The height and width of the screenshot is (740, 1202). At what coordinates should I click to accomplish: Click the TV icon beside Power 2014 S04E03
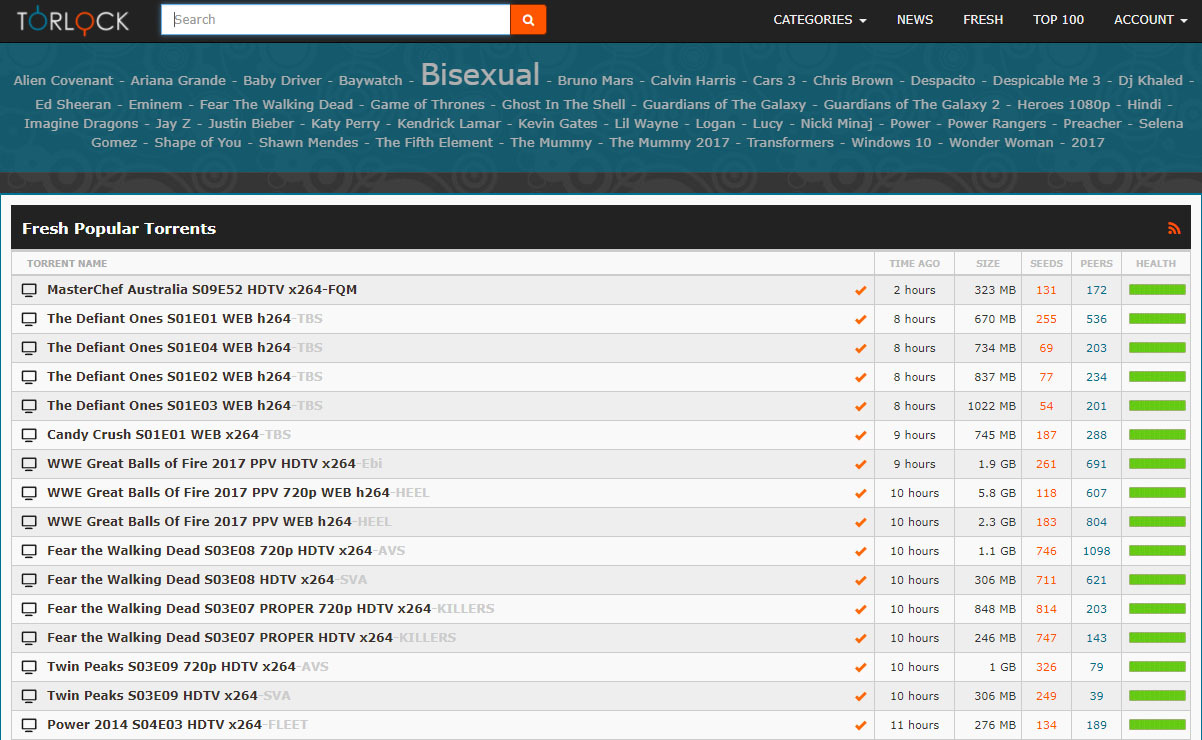coord(29,725)
